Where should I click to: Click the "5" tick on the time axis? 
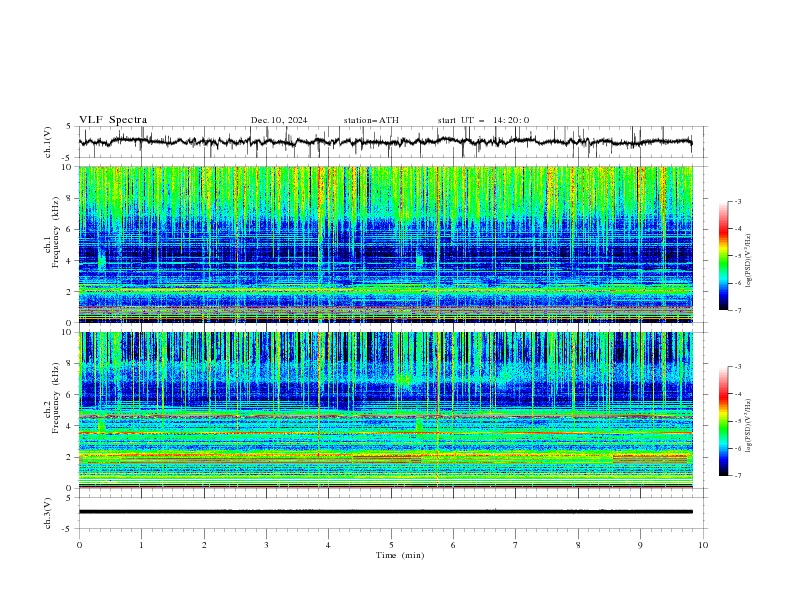391,545
